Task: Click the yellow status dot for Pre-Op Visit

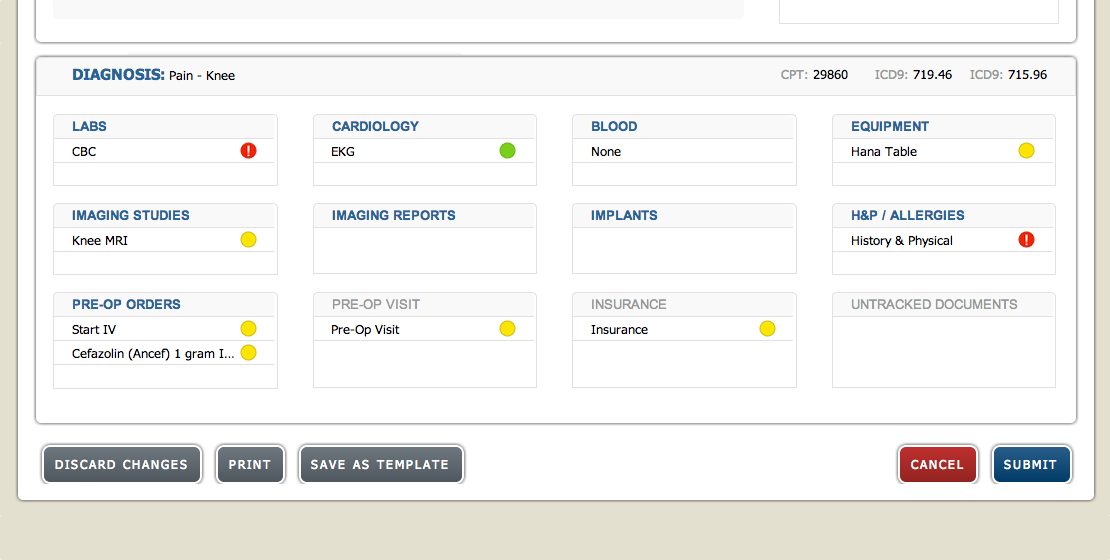Action: tap(507, 329)
